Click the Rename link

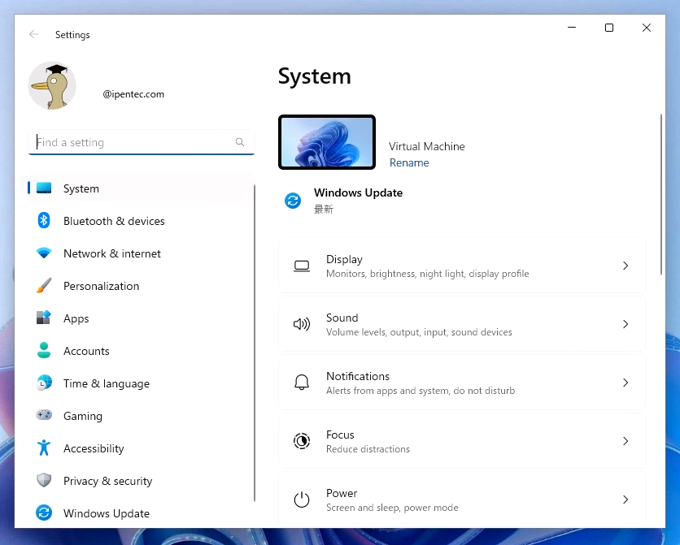(x=409, y=163)
